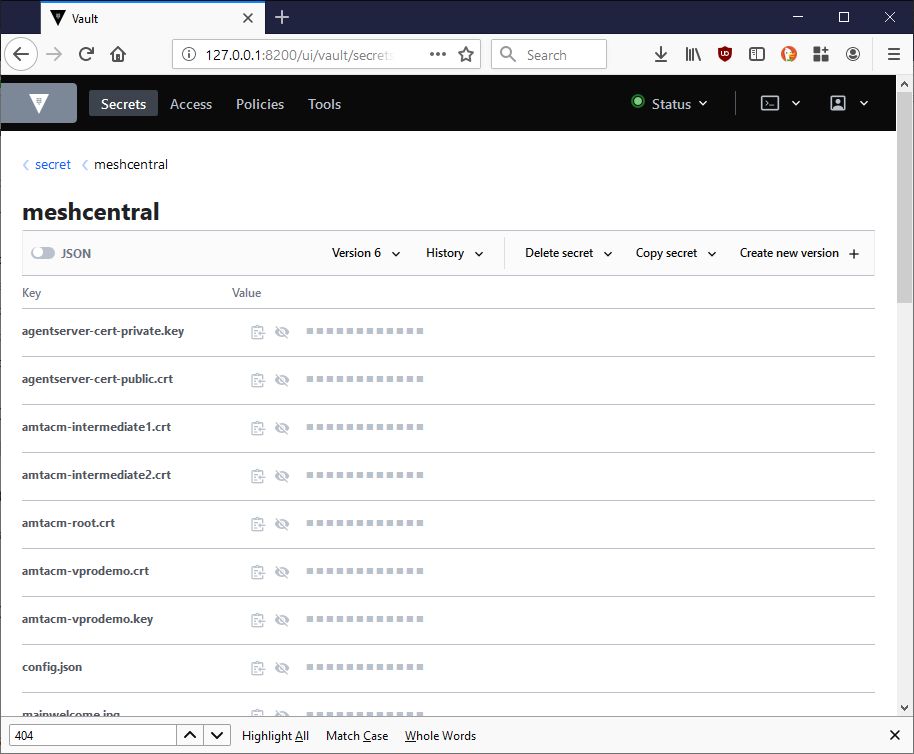Expand the Delete secret dropdown
The image size is (914, 754).
(568, 254)
